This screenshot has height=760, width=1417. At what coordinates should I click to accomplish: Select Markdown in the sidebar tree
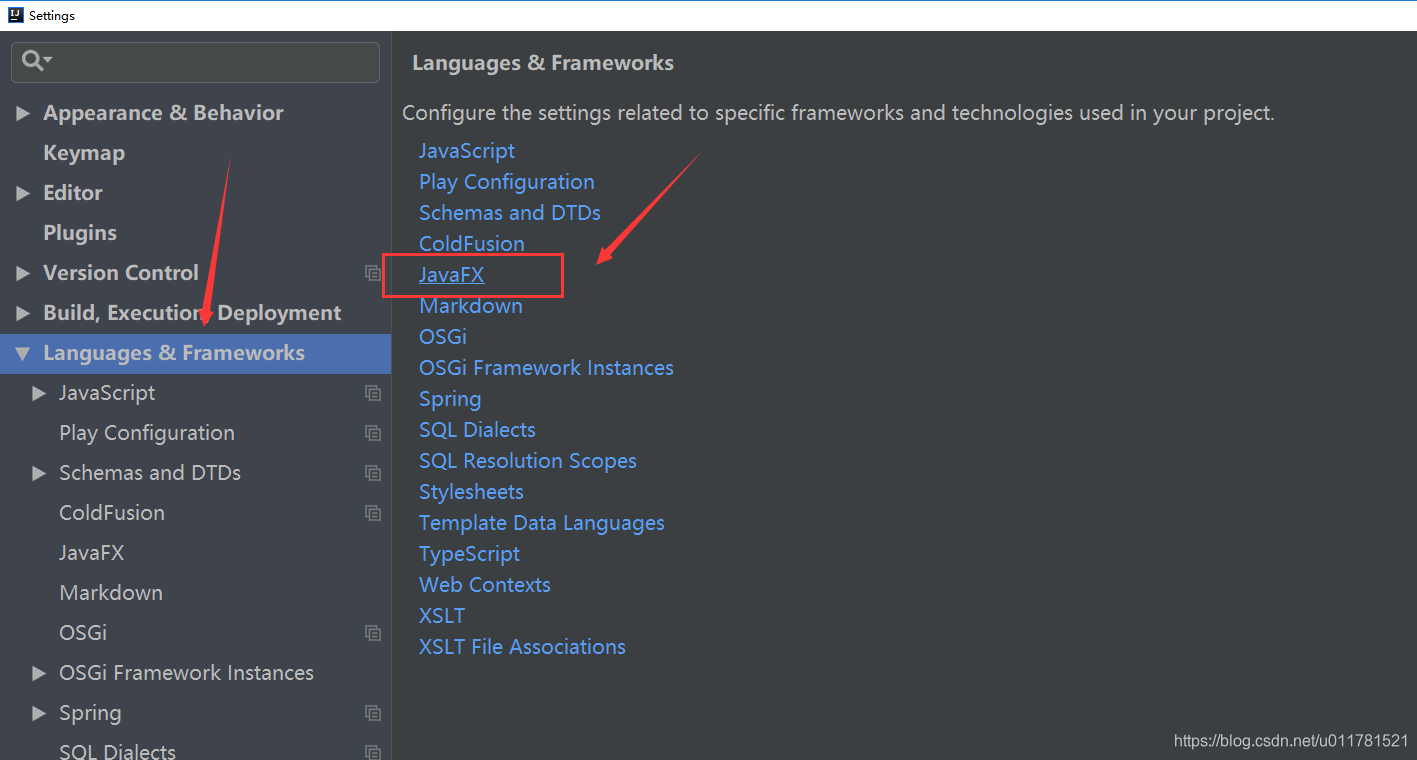[111, 593]
